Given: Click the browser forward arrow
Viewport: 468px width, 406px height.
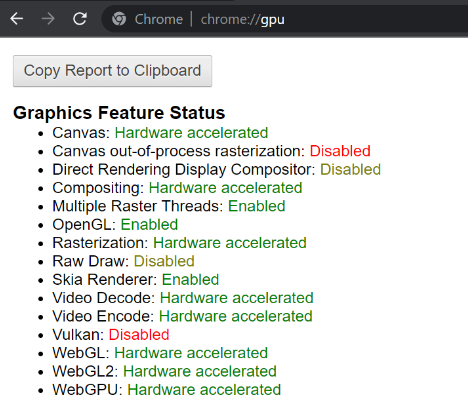Looking at the screenshot, I should 48,19.
